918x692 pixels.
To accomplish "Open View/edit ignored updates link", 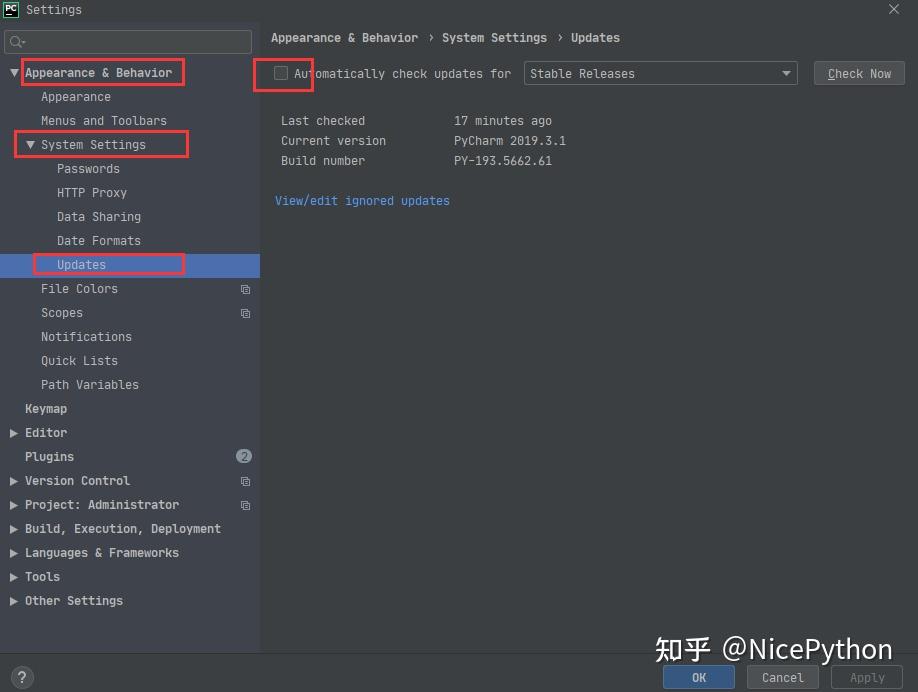I will (362, 201).
